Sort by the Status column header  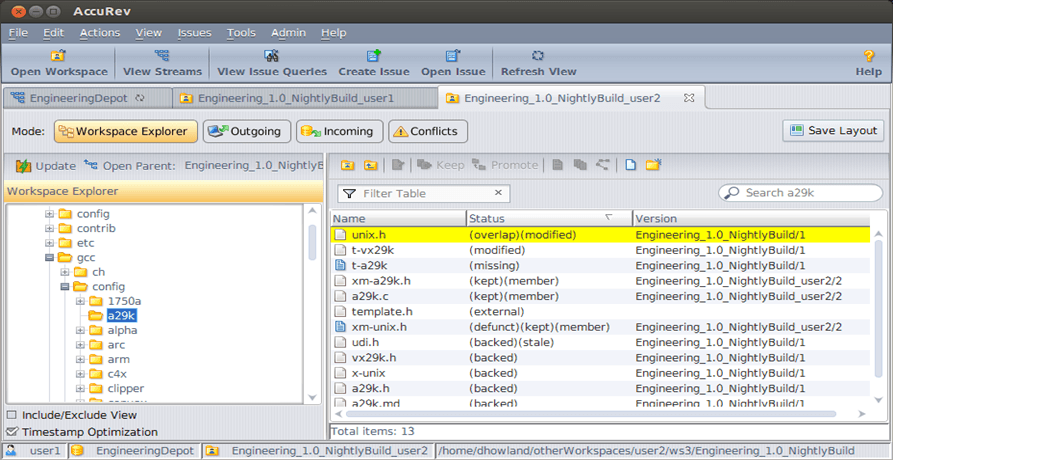[x=548, y=218]
